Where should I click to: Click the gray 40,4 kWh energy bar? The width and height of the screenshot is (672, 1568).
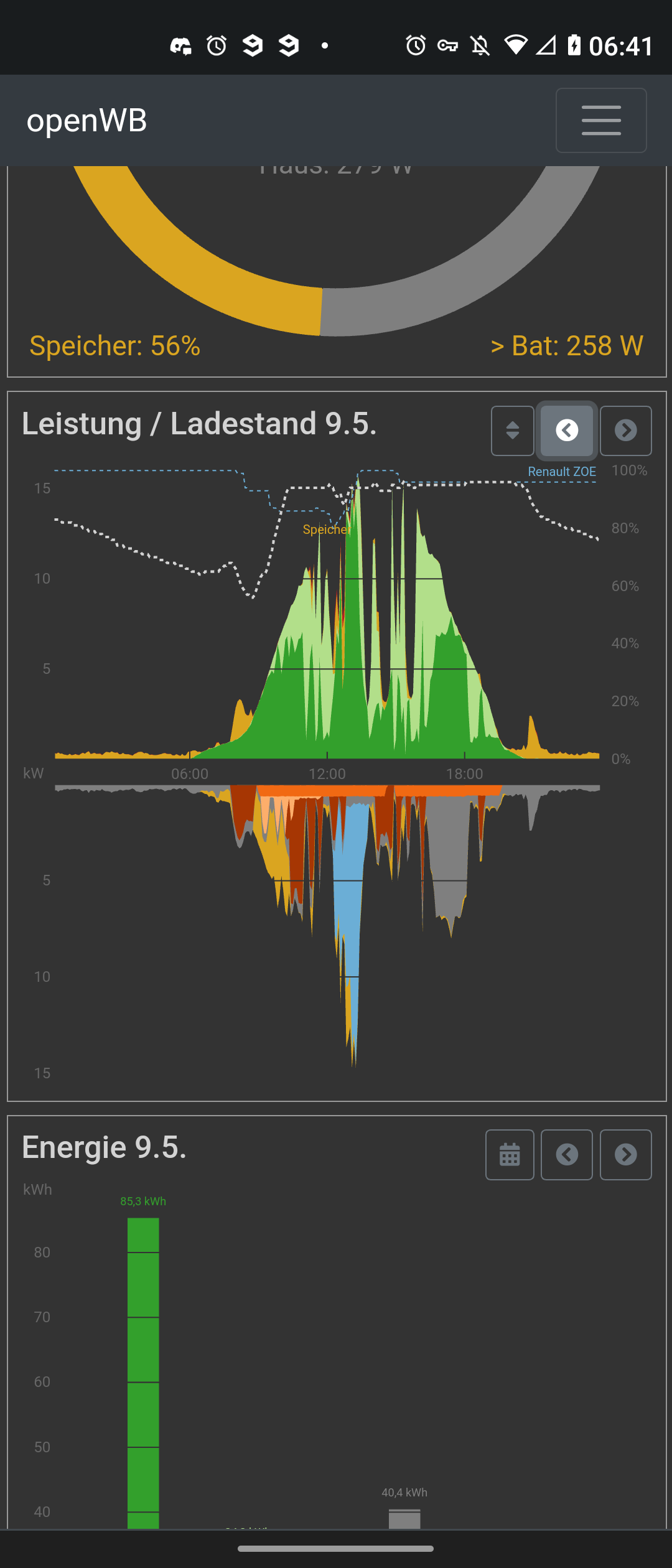404,1519
